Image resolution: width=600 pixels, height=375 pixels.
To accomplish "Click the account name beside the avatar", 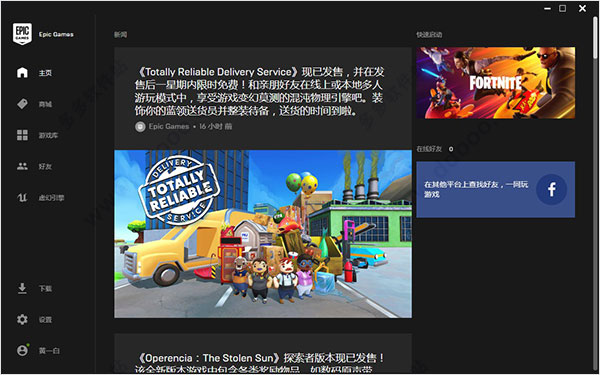I will coord(49,351).
